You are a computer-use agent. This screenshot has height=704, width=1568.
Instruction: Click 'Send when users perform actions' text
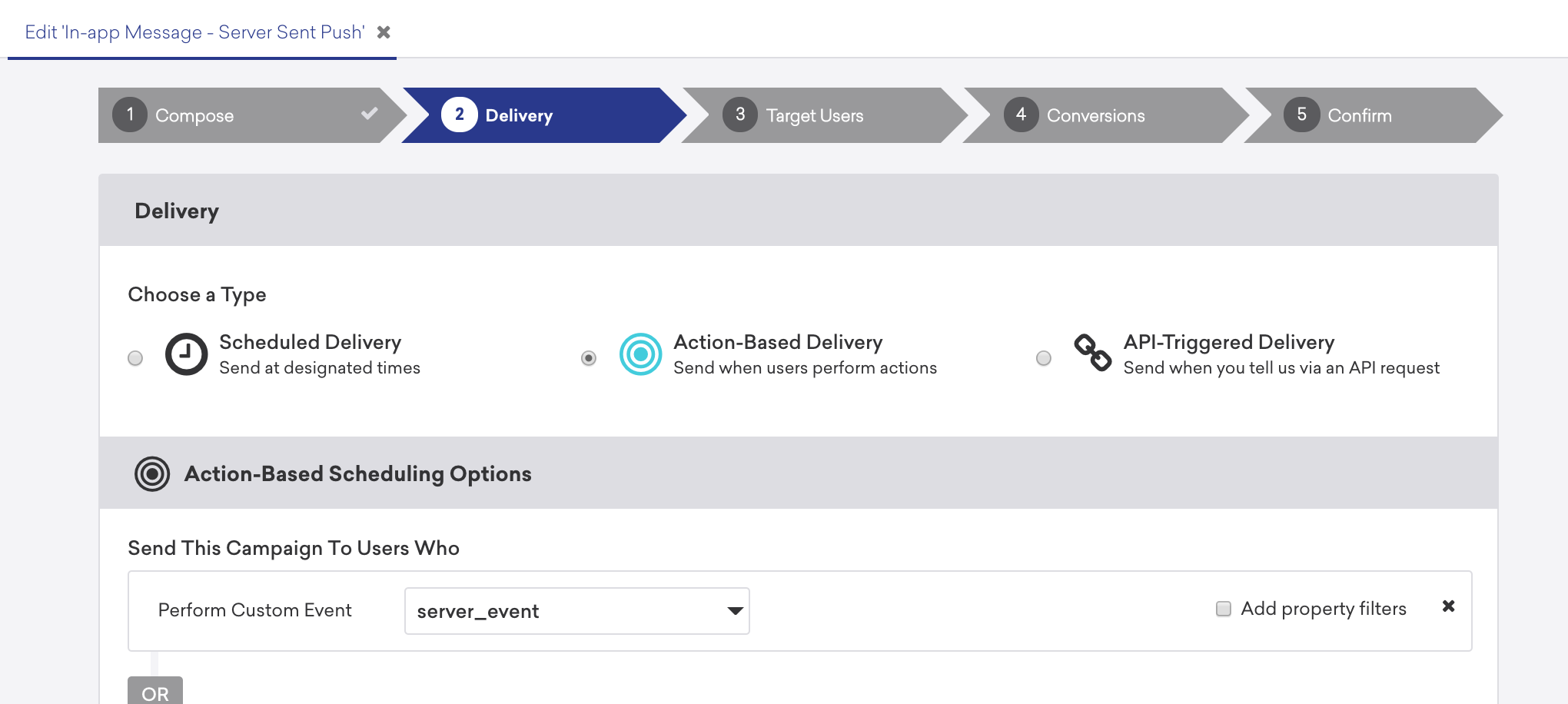(x=806, y=368)
